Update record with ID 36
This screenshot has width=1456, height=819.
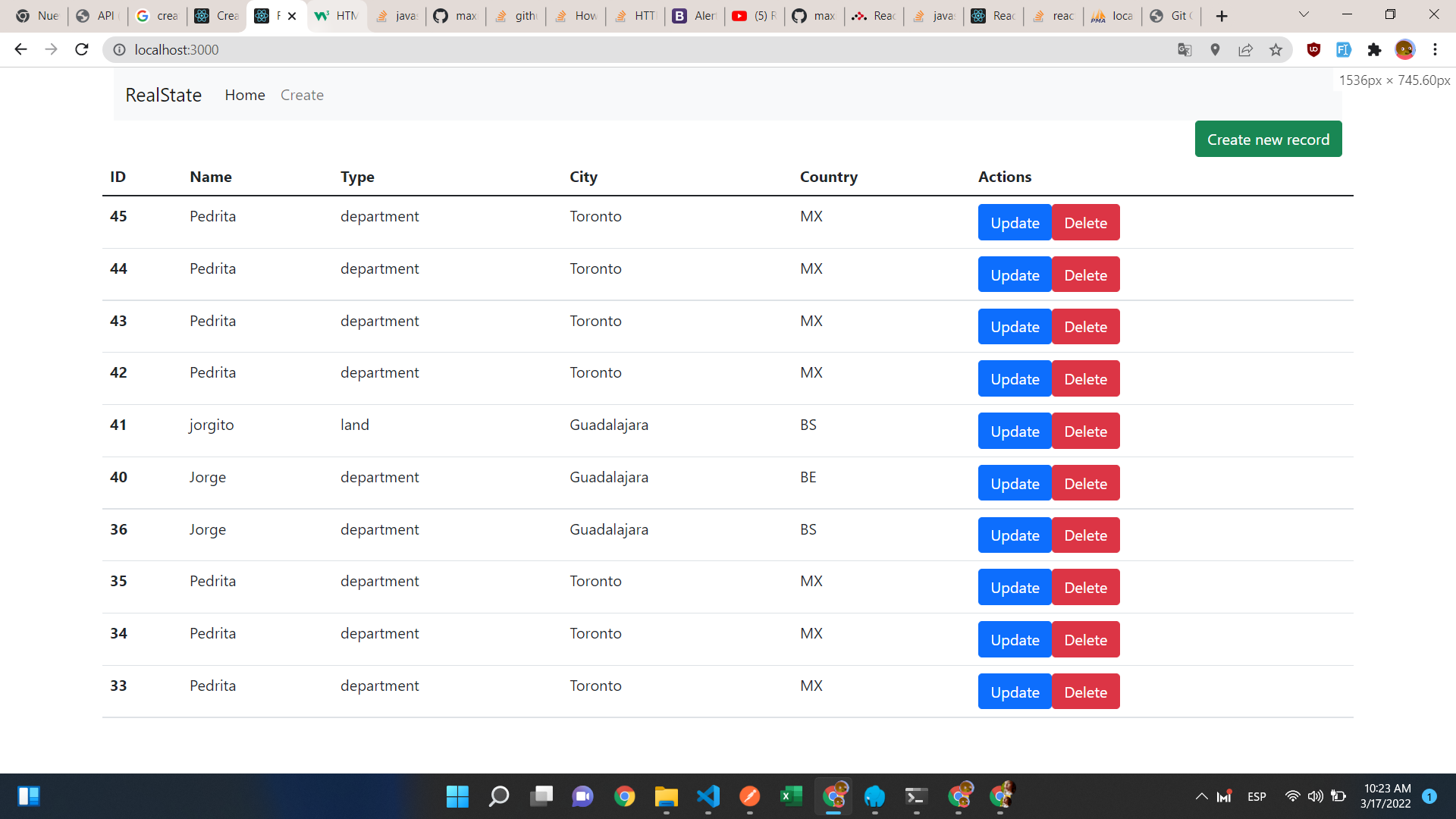point(1015,535)
